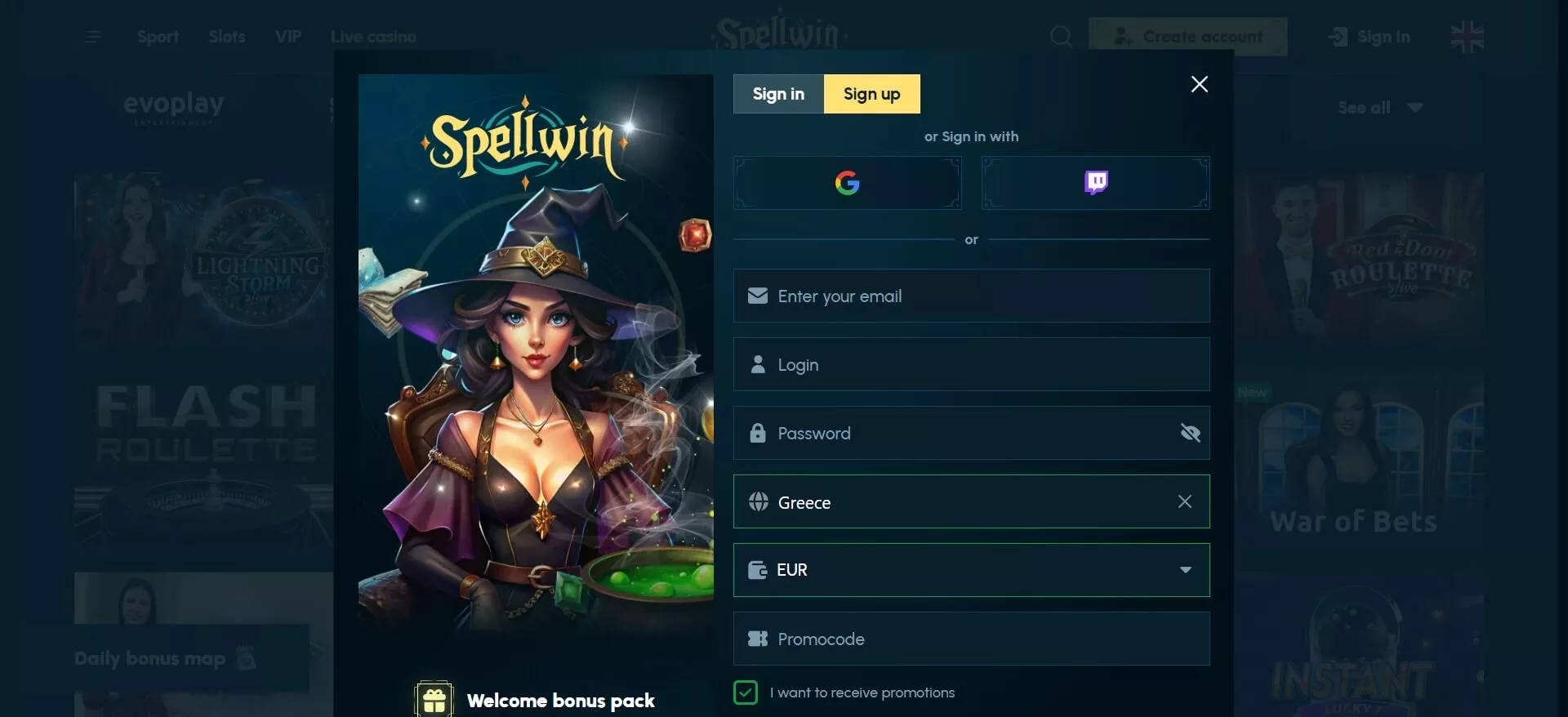The image size is (1568, 717).
Task: Switch to the Sign in tab
Action: pos(778,94)
